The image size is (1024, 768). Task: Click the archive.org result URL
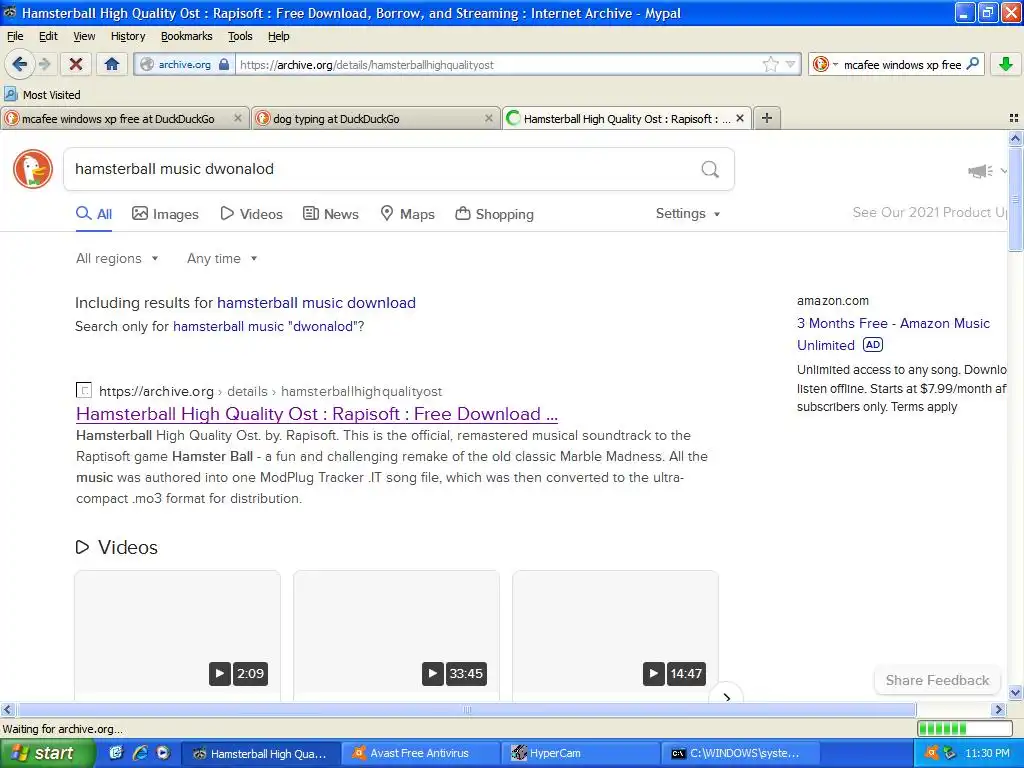270,391
